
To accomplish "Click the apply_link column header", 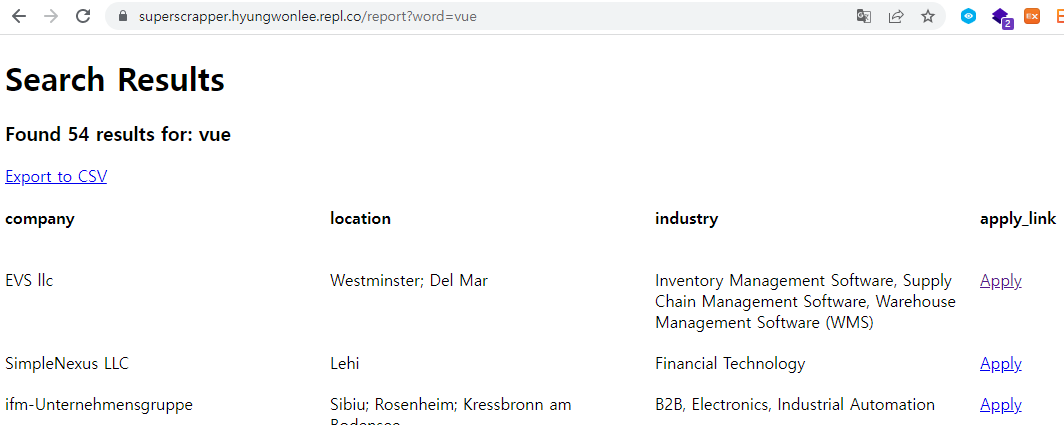I will [1018, 219].
